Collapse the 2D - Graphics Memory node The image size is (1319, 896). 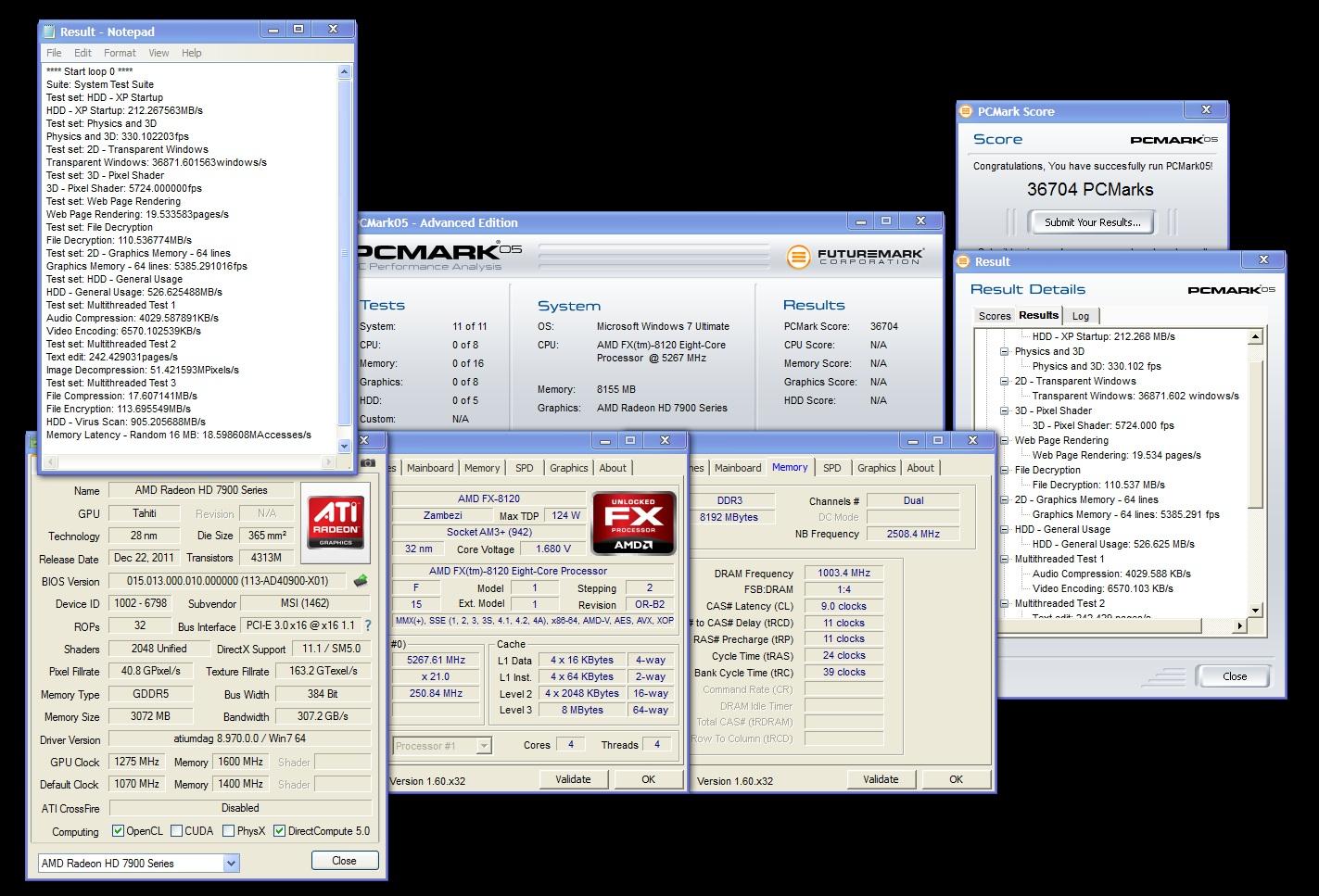1005,500
